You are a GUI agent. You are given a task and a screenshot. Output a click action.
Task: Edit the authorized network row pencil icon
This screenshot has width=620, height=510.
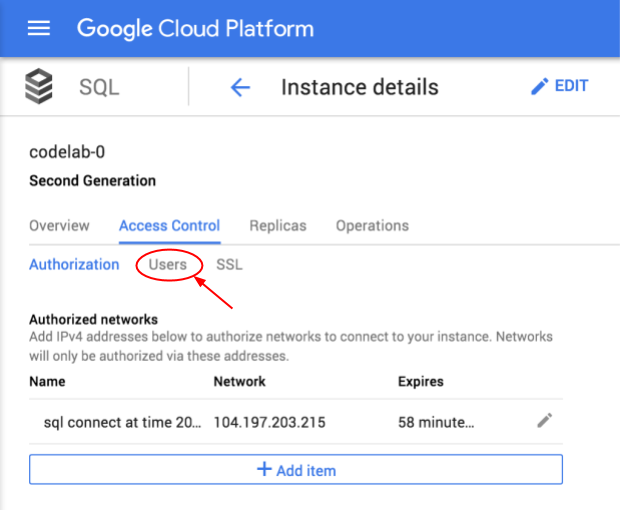tap(544, 421)
